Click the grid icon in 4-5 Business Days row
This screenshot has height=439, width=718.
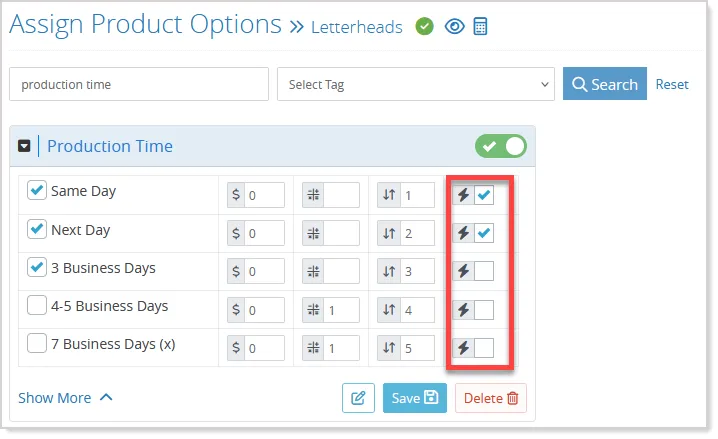pyautogui.click(x=314, y=310)
